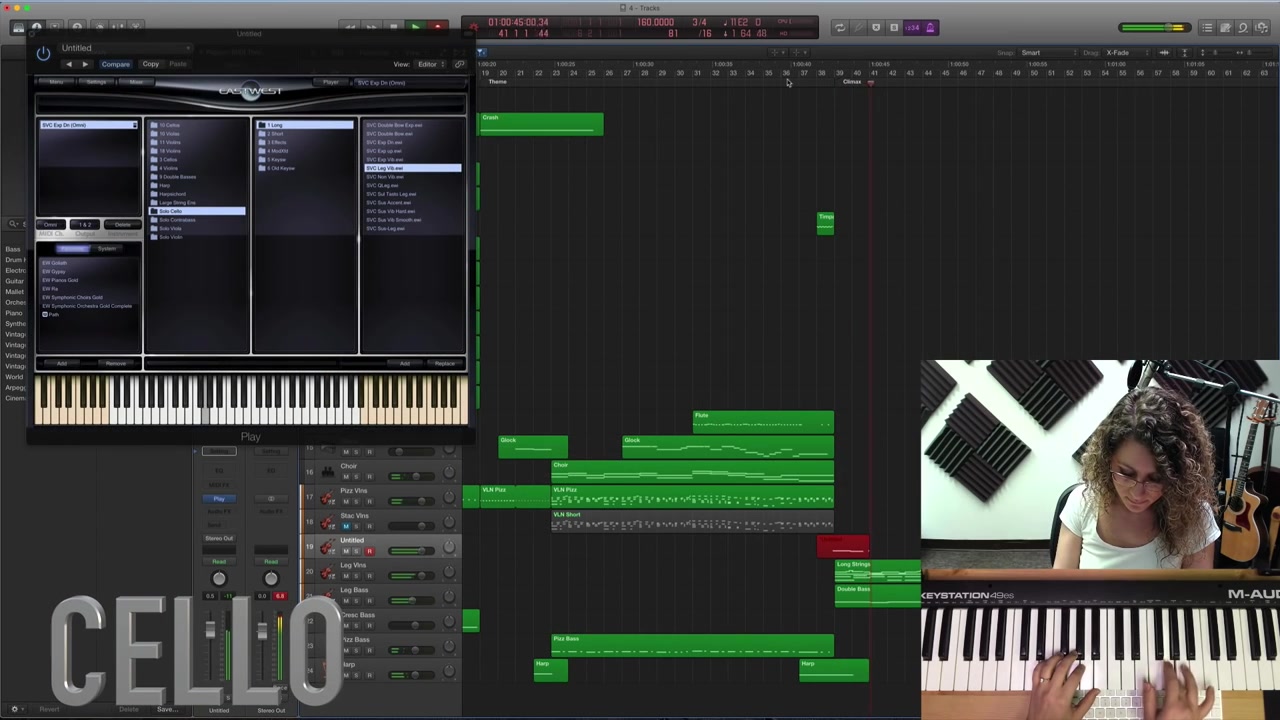Screen dimensions: 1280x720
Task: Click the plugin Copy button
Action: (x=150, y=64)
